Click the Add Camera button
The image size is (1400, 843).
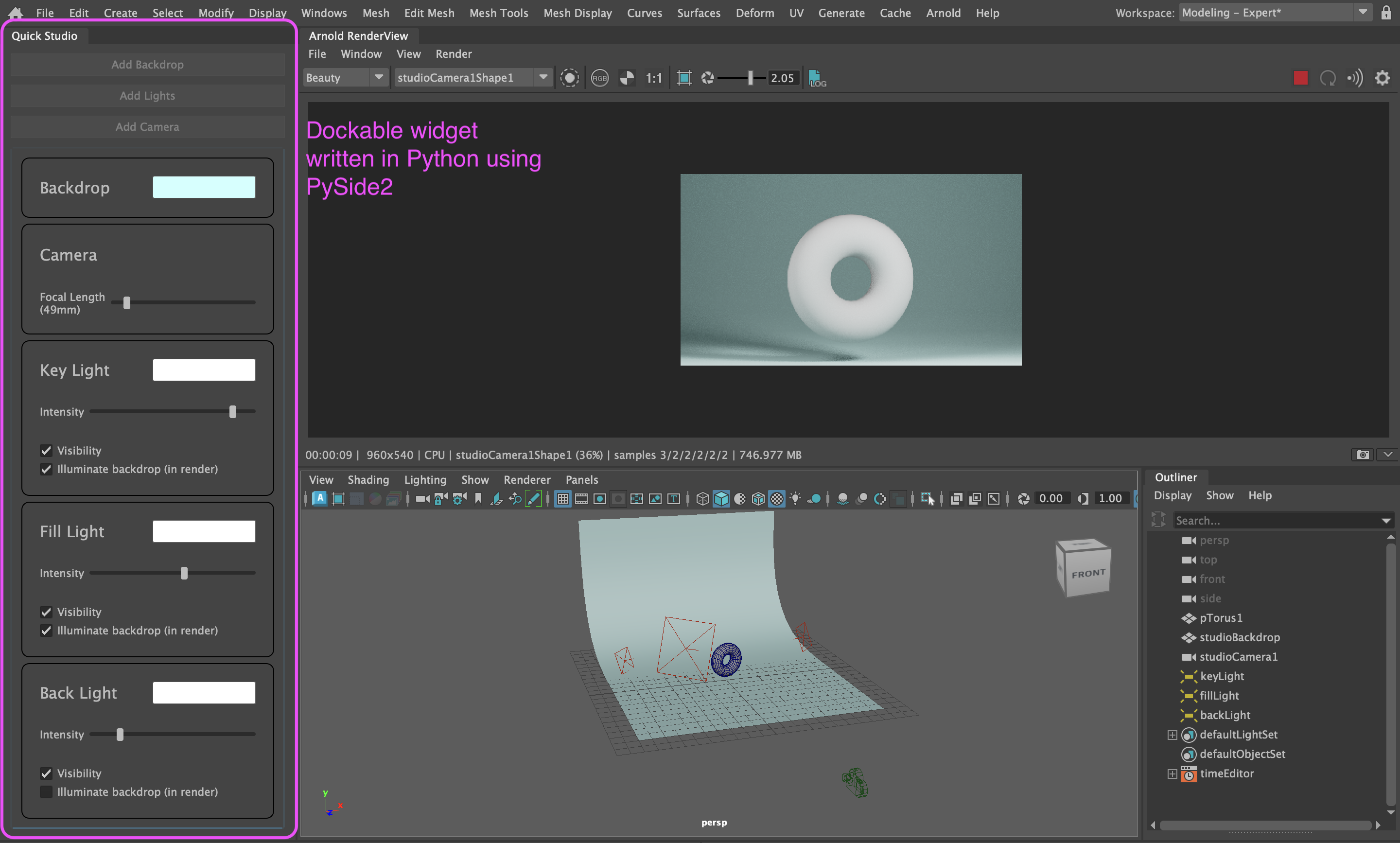(147, 126)
